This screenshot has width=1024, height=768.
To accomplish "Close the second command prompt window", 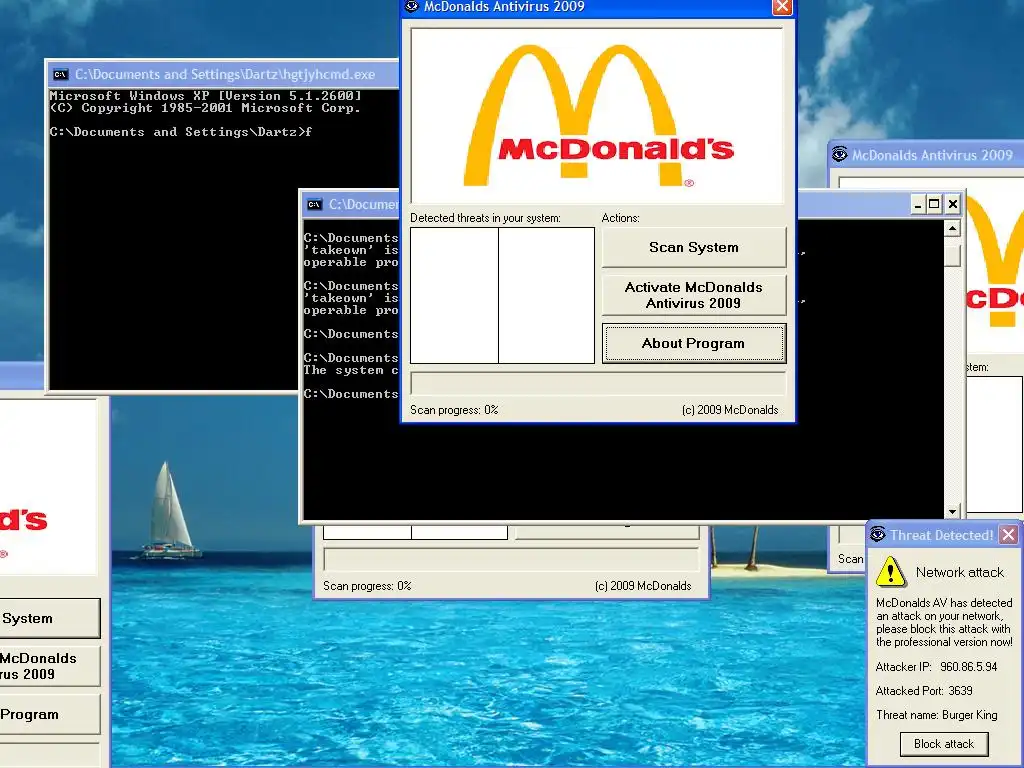I will [x=953, y=204].
